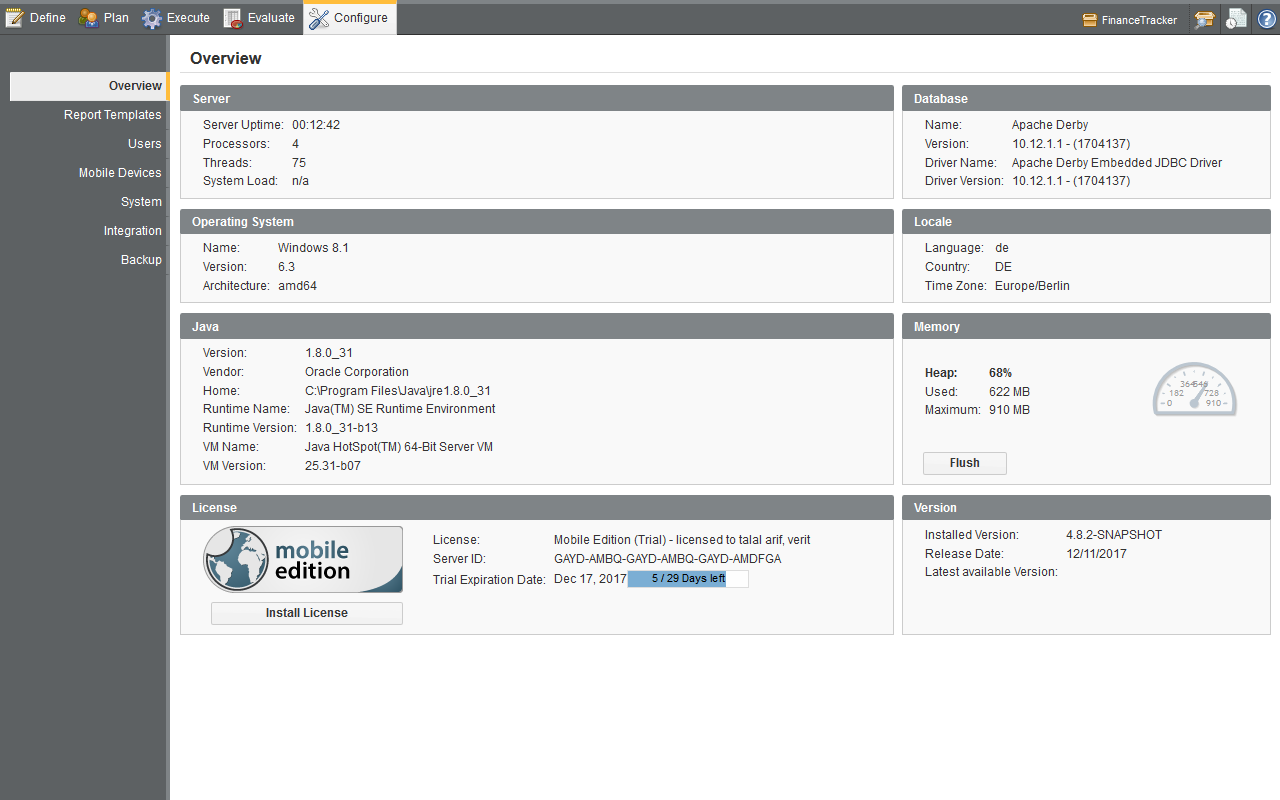This screenshot has height=800, width=1280.
Task: Click the Memory panel header
Action: coord(1086,326)
